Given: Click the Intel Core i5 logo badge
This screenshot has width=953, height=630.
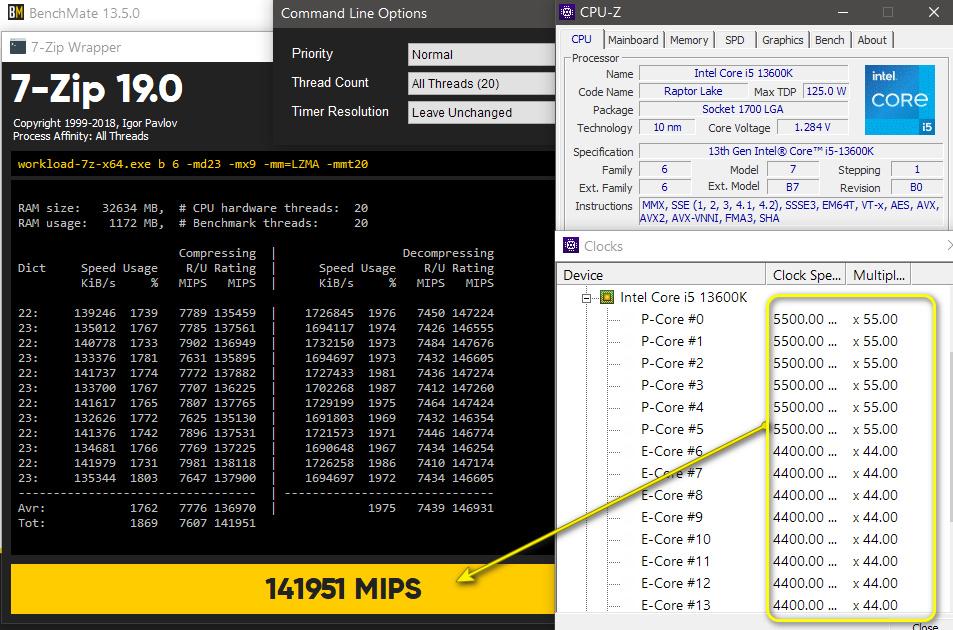Looking at the screenshot, I should coord(899,100).
